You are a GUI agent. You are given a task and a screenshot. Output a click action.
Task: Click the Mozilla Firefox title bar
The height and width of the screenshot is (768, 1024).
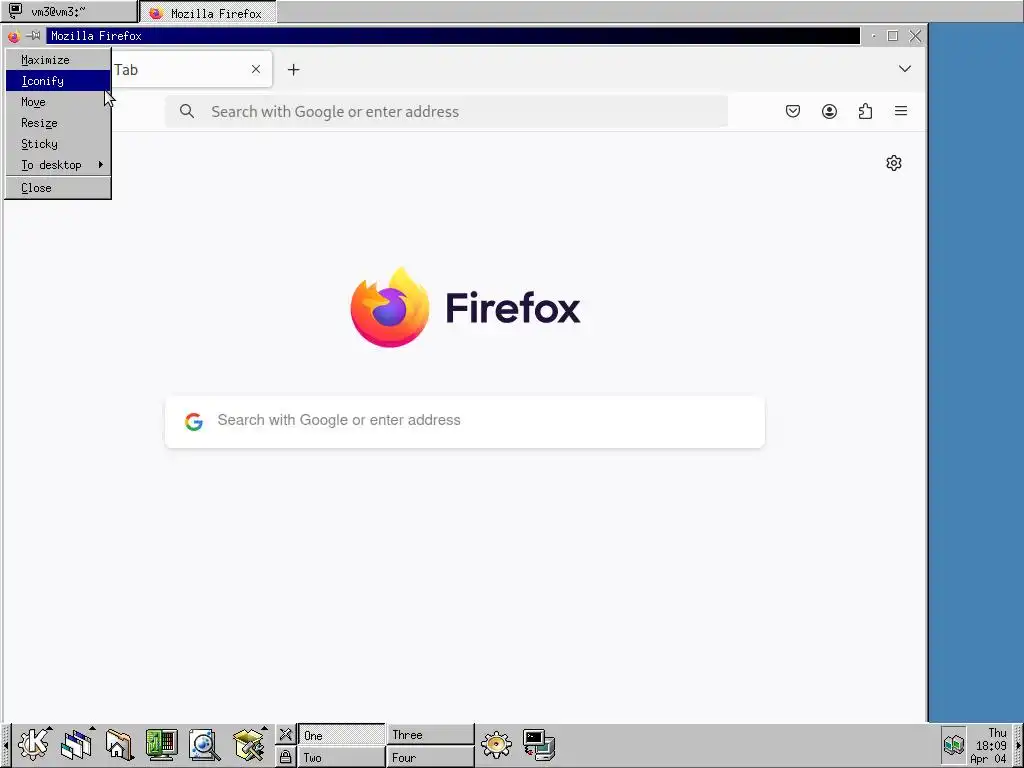[453, 36]
